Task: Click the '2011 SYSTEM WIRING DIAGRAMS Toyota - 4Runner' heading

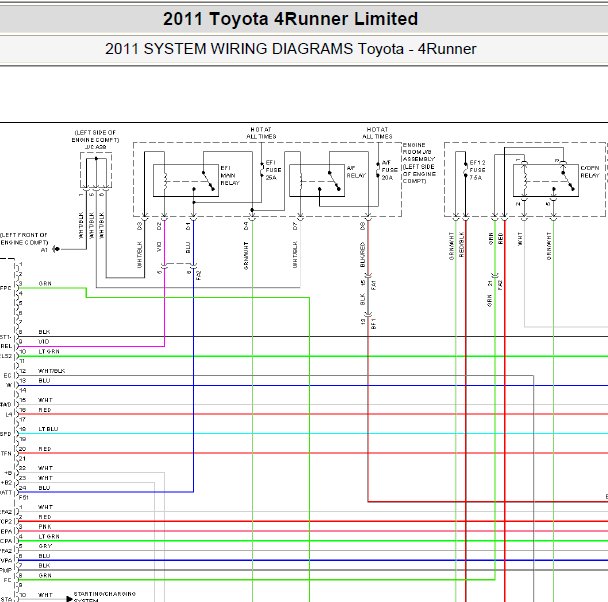Action: (x=290, y=49)
